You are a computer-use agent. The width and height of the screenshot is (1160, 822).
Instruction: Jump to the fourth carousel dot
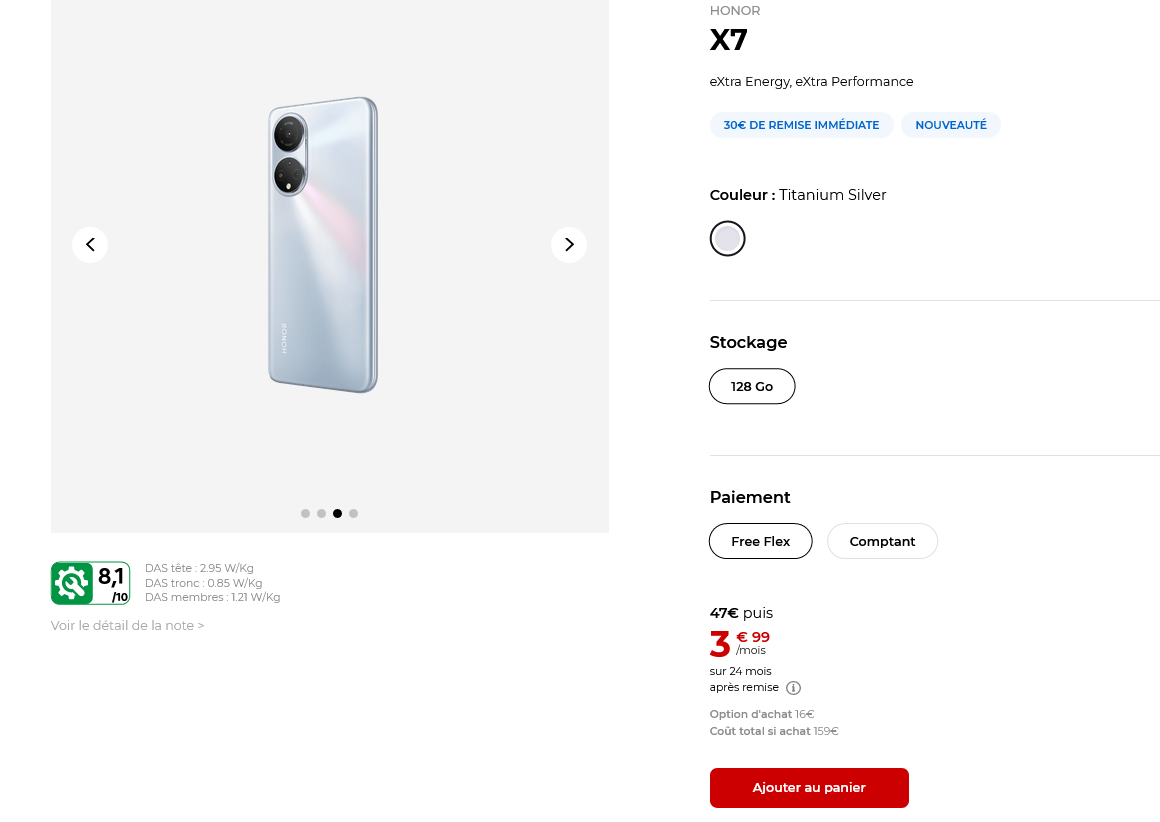pyautogui.click(x=353, y=513)
